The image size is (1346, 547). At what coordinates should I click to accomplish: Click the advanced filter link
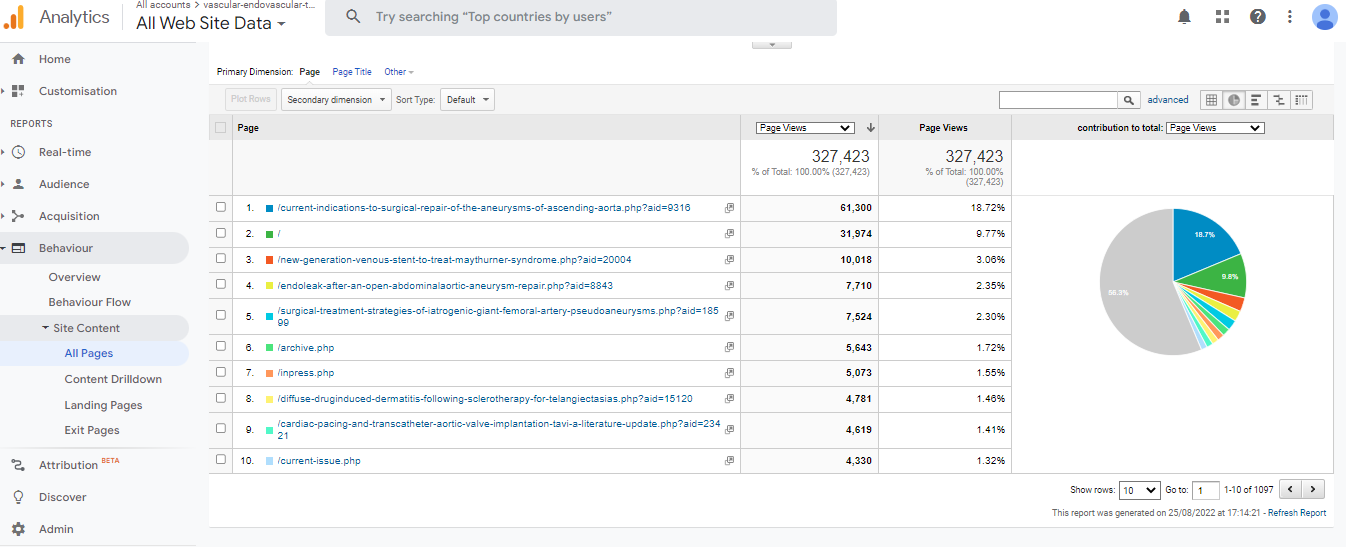[x=1168, y=100]
